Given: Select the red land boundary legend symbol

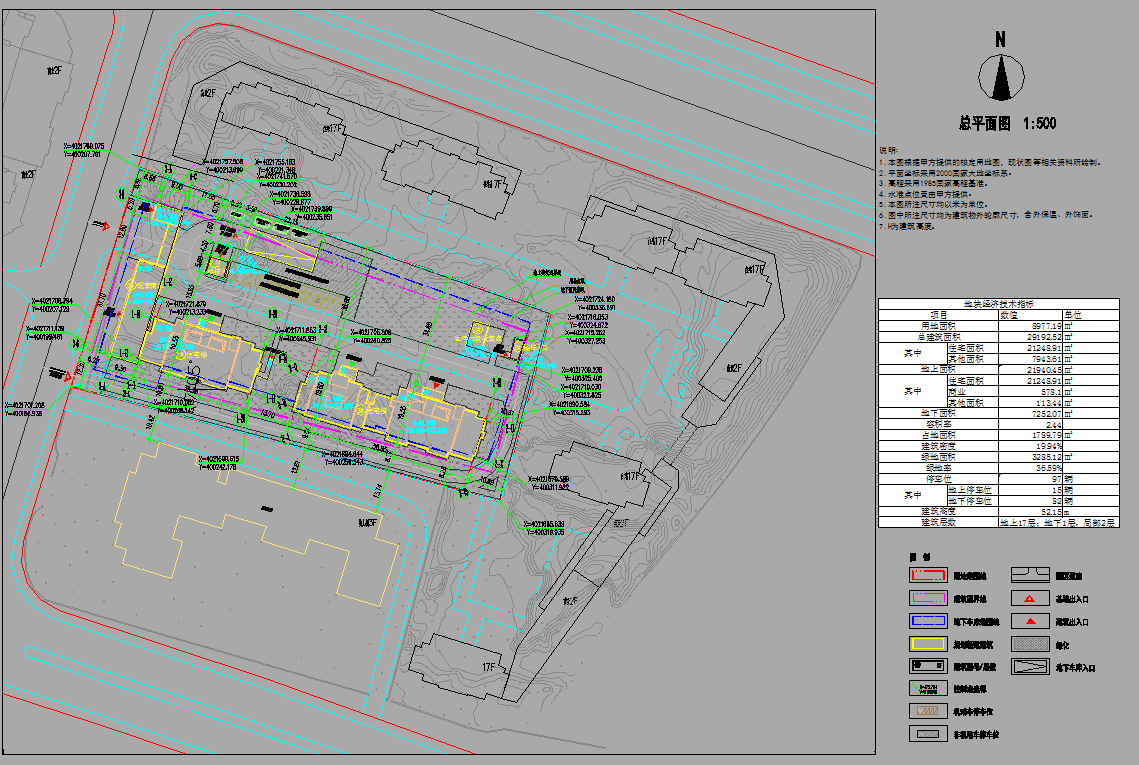Looking at the screenshot, I should click(x=926, y=576).
